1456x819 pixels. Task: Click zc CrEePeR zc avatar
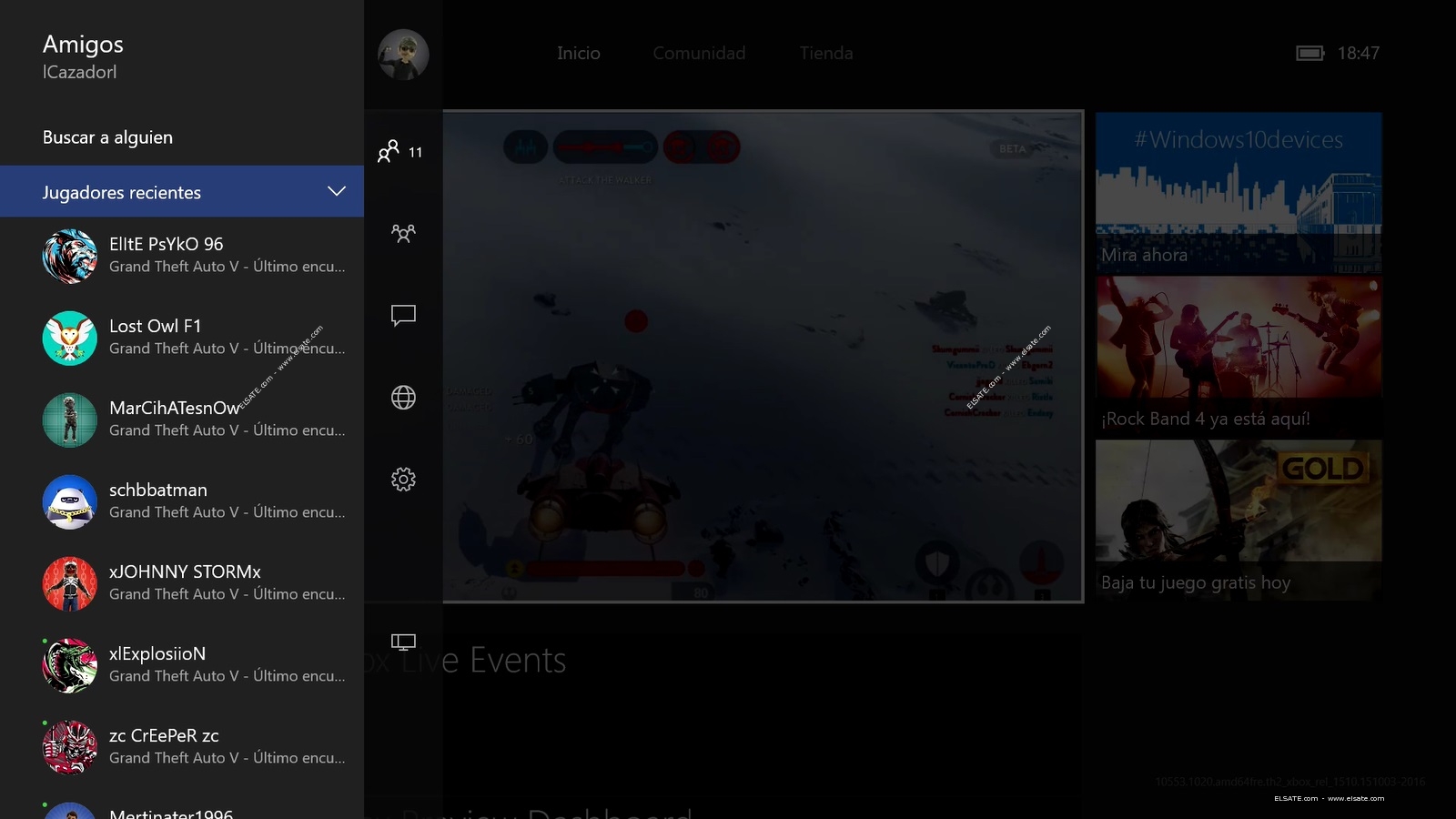pyautogui.click(x=70, y=748)
